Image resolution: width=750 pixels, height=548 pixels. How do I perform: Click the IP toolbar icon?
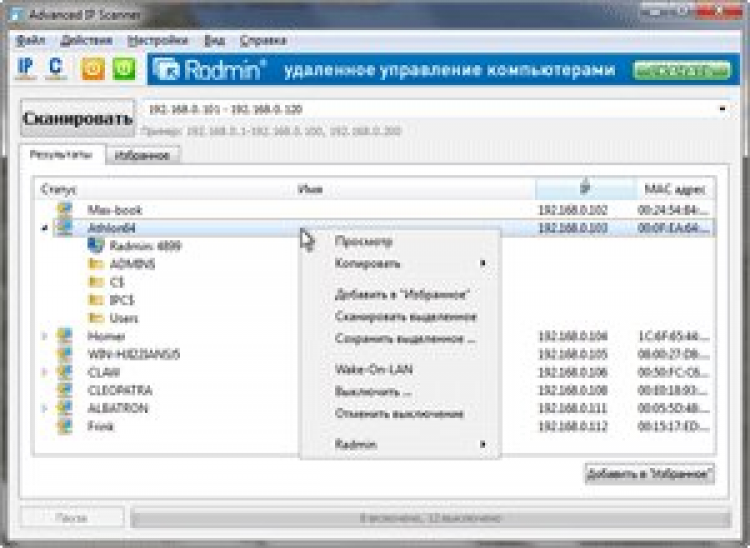pos(25,68)
